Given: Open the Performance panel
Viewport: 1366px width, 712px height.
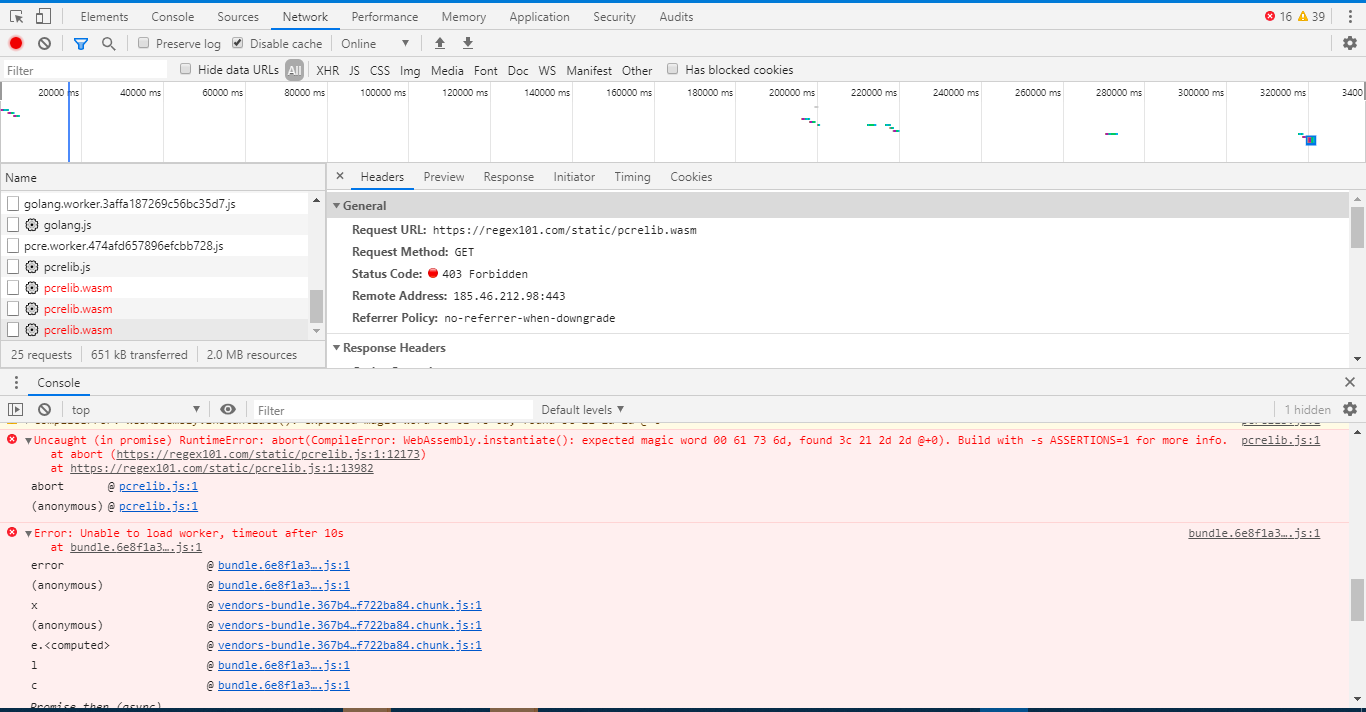Looking at the screenshot, I should 384,16.
